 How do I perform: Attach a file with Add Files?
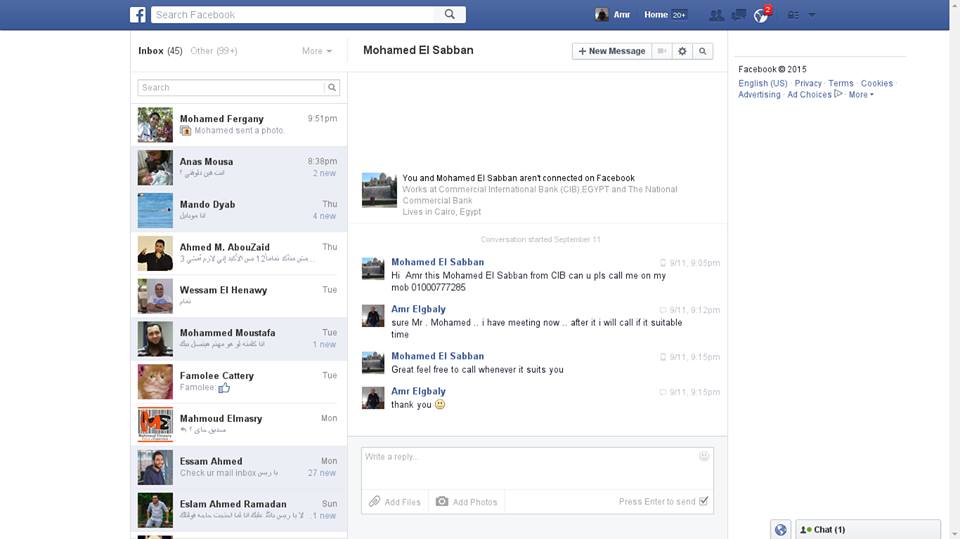[394, 502]
